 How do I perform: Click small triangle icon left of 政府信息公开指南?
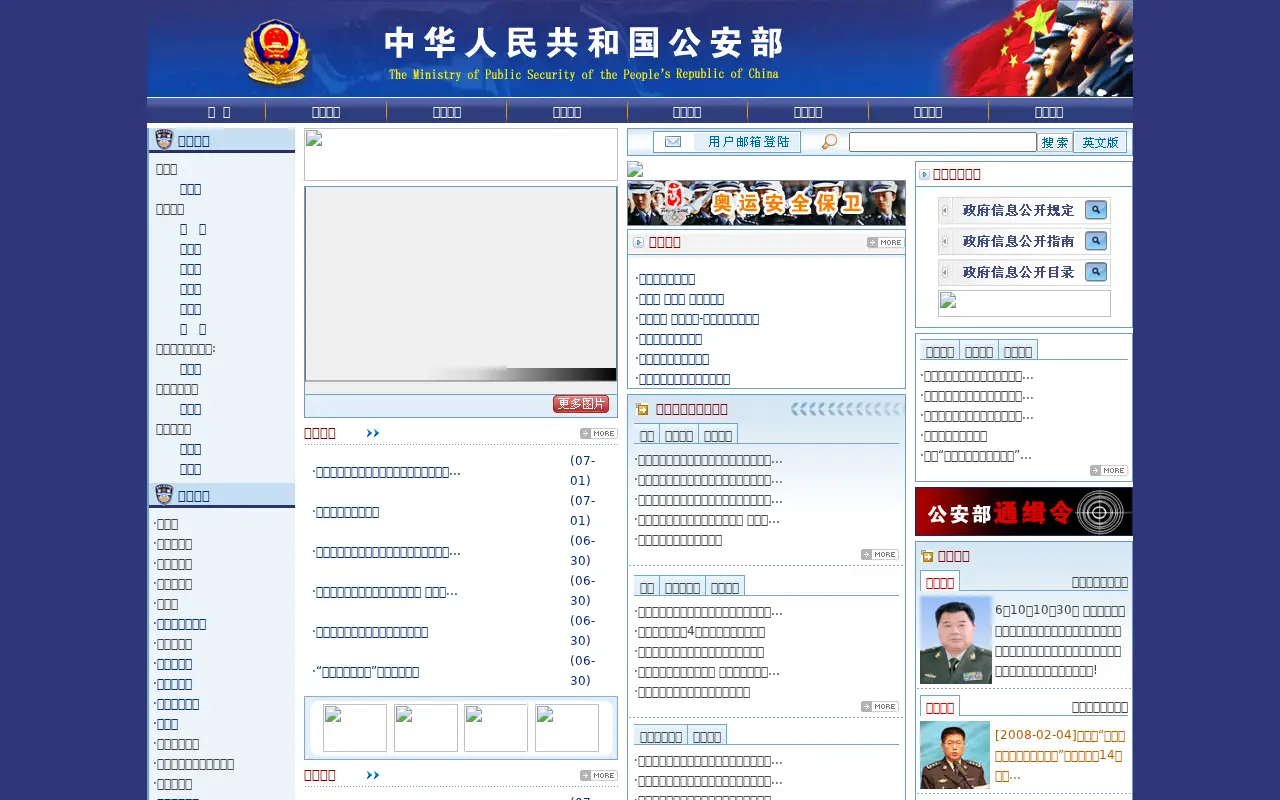[945, 241]
